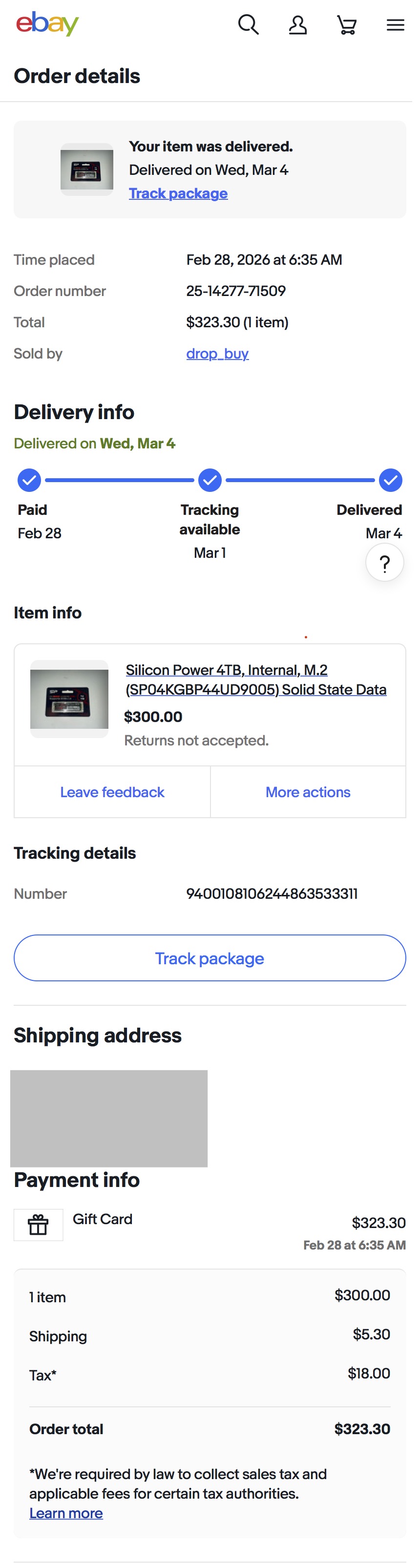This screenshot has height=1568, width=420.
Task: Open the Silicon Power 4TB item title
Action: point(255,680)
